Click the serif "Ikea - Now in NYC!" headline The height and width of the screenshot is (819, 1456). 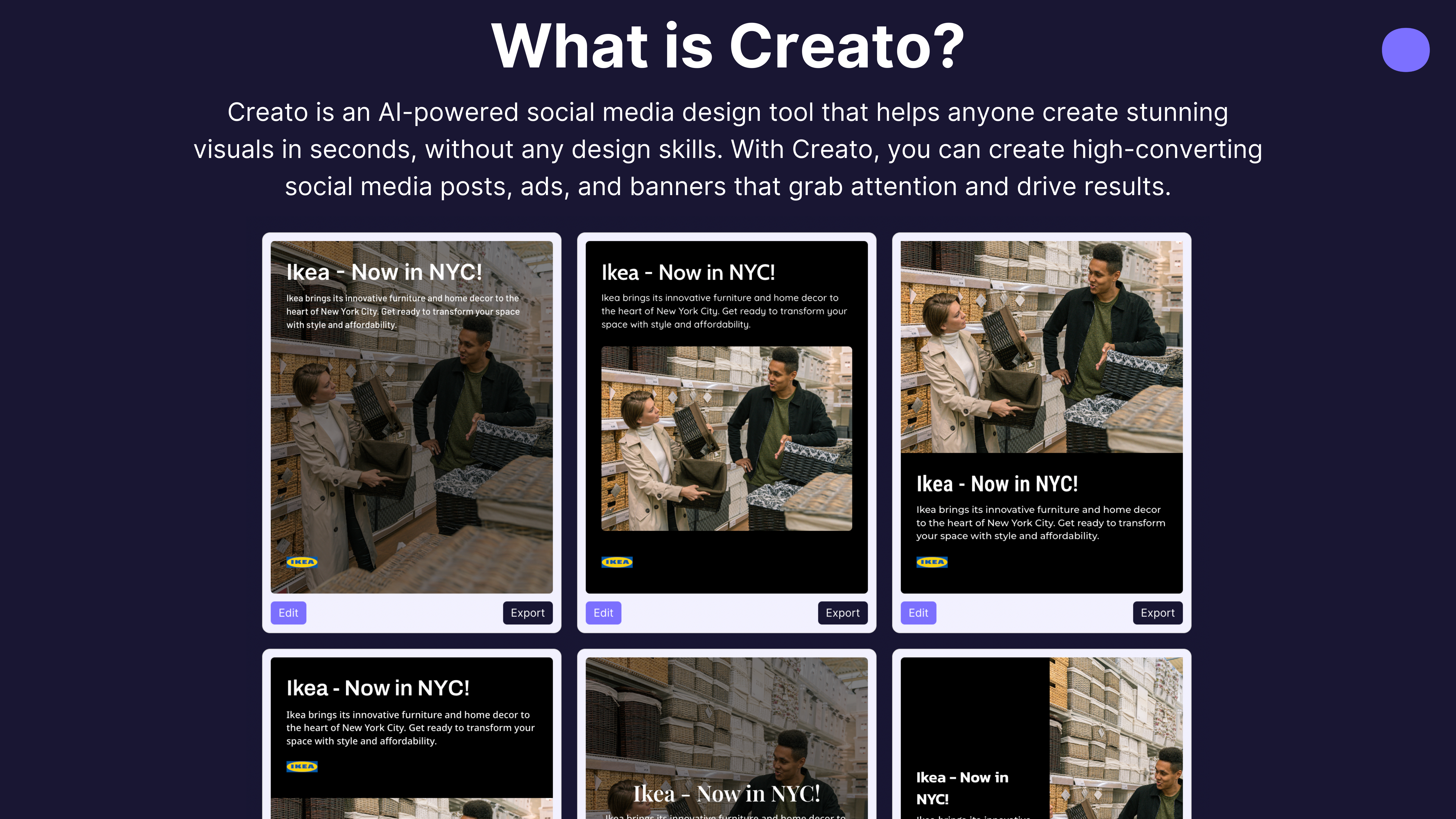(726, 794)
